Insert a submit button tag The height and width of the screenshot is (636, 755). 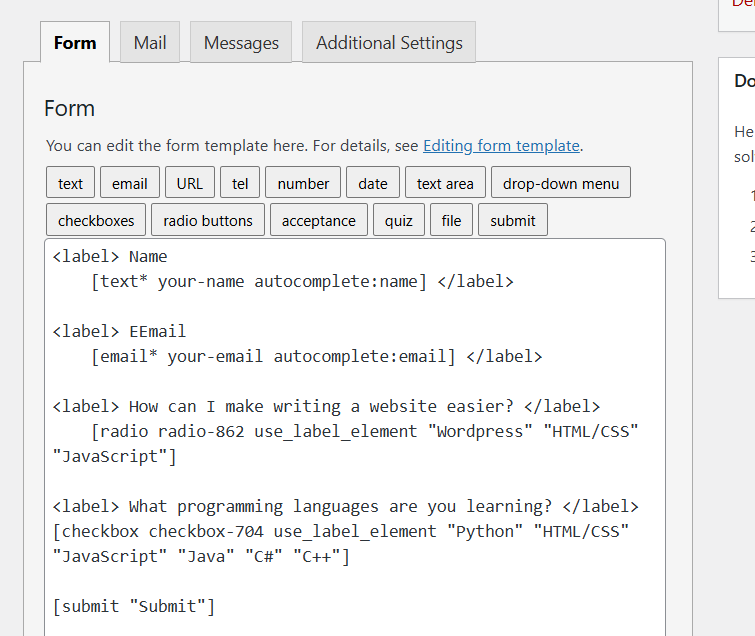pos(513,220)
